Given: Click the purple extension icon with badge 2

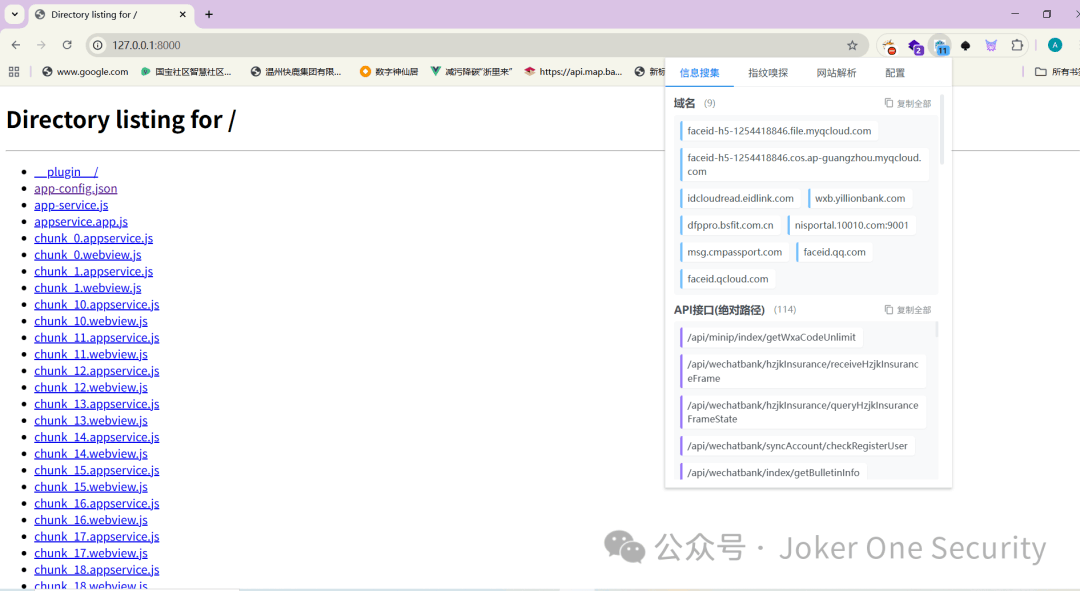Looking at the screenshot, I should [914, 46].
